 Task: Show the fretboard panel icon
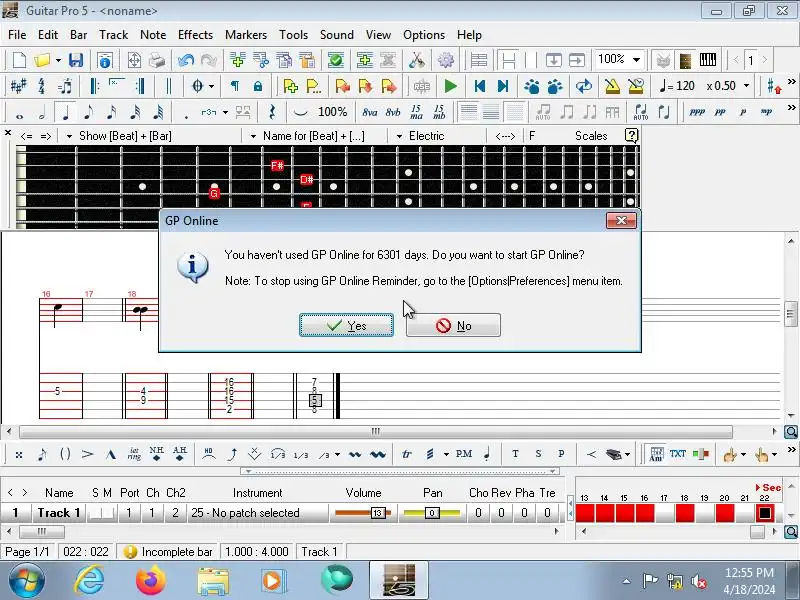[x=685, y=60]
